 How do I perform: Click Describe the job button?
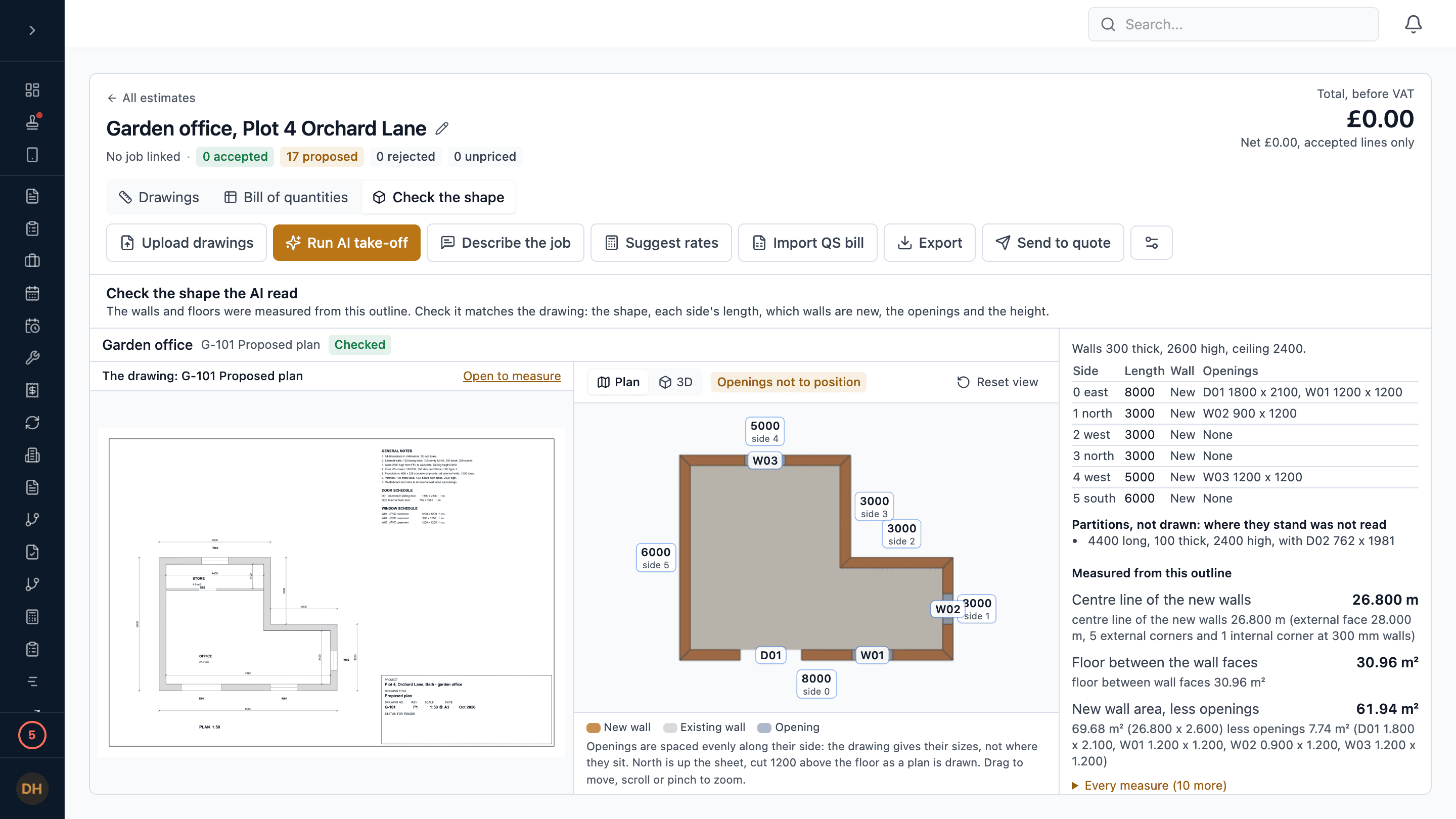506,243
